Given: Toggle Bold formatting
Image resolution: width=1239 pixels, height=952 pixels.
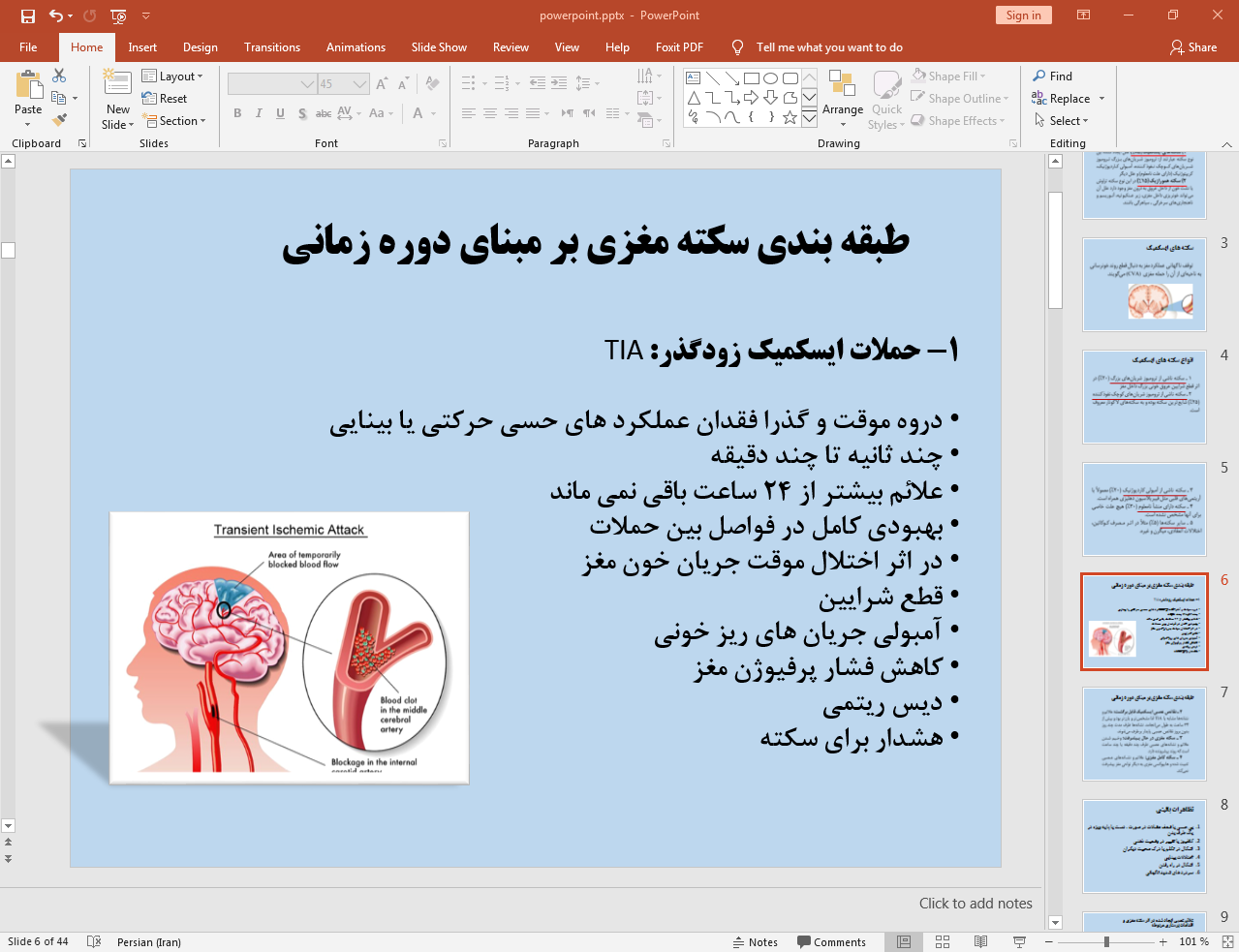Looking at the screenshot, I should click(x=237, y=113).
